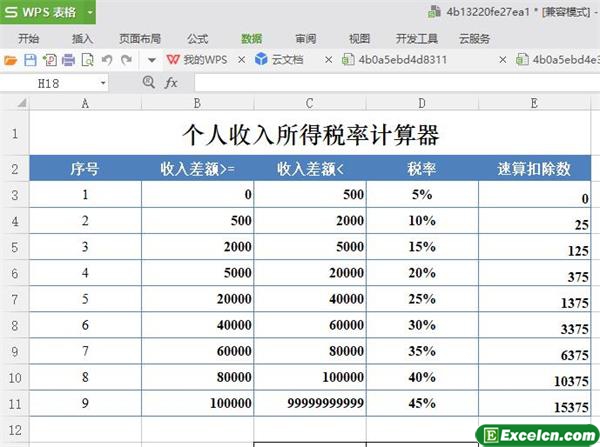Viewport: 600px width, 447px height.
Task: Open the 云服务 ribbon tab
Action: pos(474,39)
